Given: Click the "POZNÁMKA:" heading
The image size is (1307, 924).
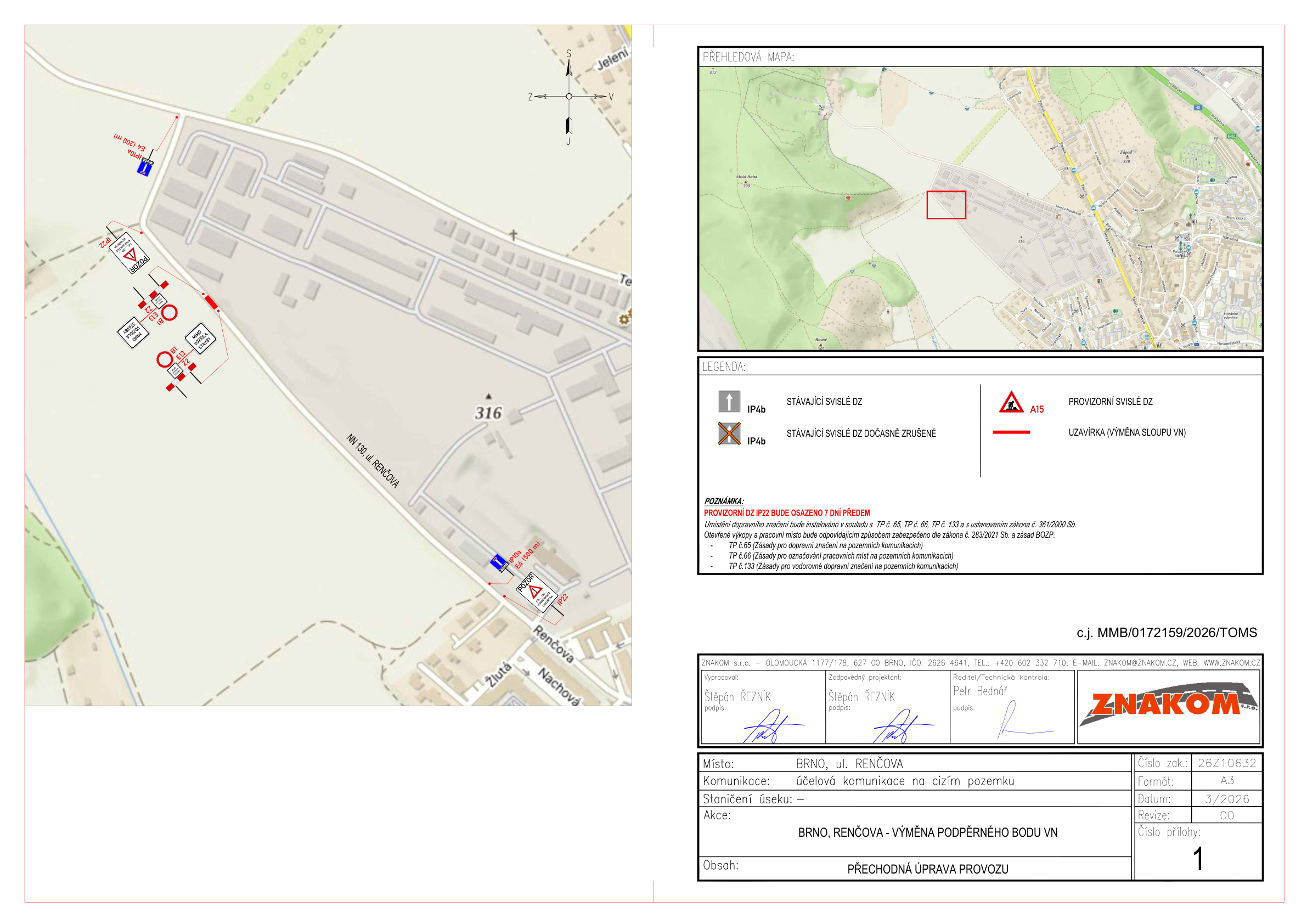Looking at the screenshot, I should [x=724, y=501].
